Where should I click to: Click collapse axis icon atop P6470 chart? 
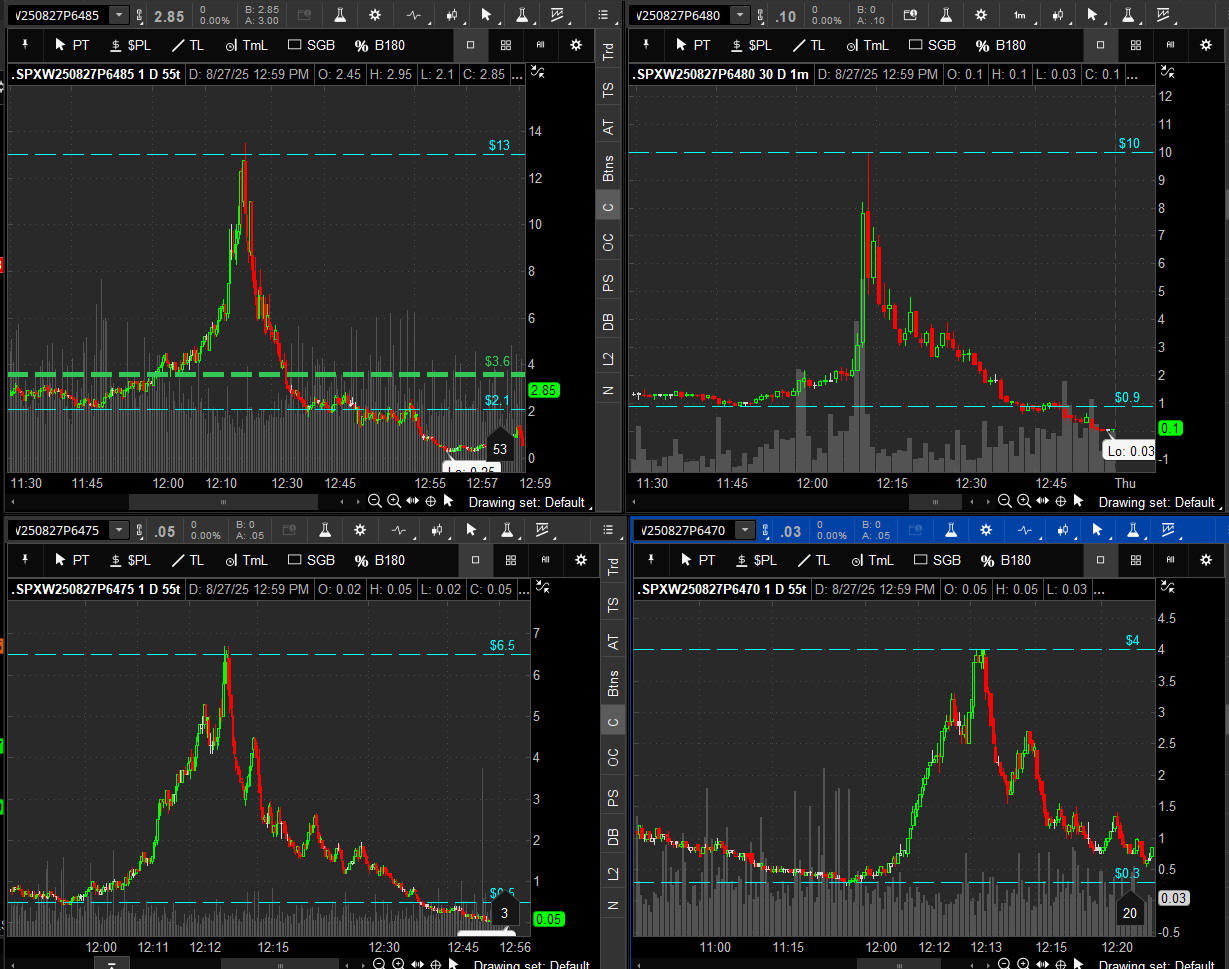click(x=1170, y=587)
